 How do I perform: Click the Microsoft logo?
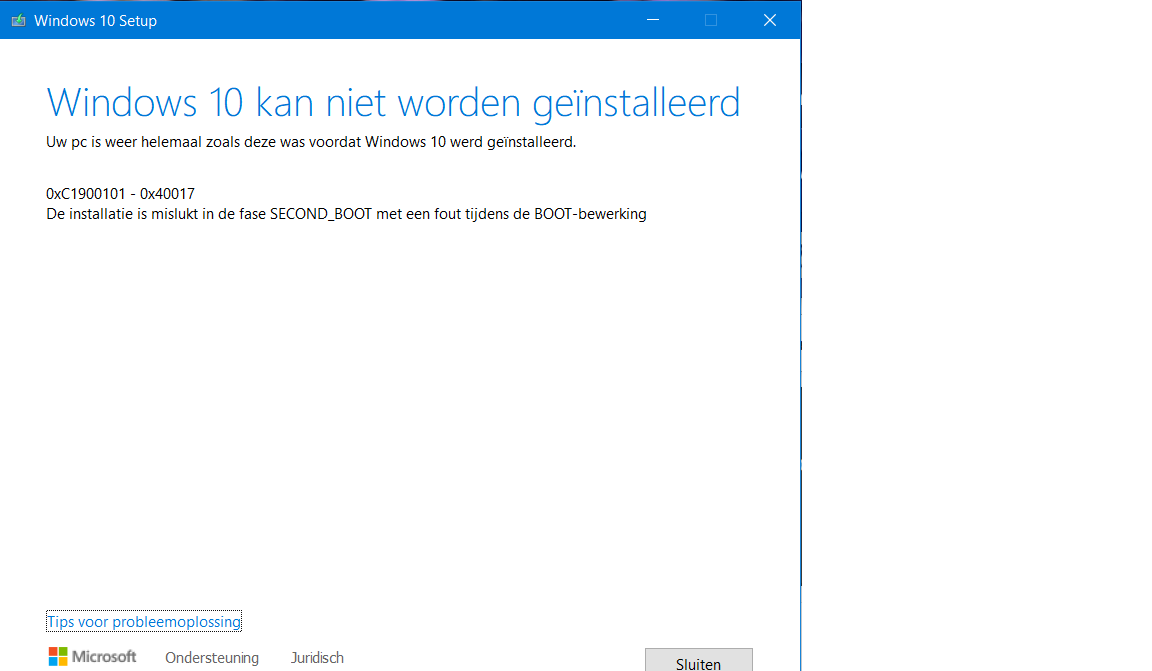(93, 656)
